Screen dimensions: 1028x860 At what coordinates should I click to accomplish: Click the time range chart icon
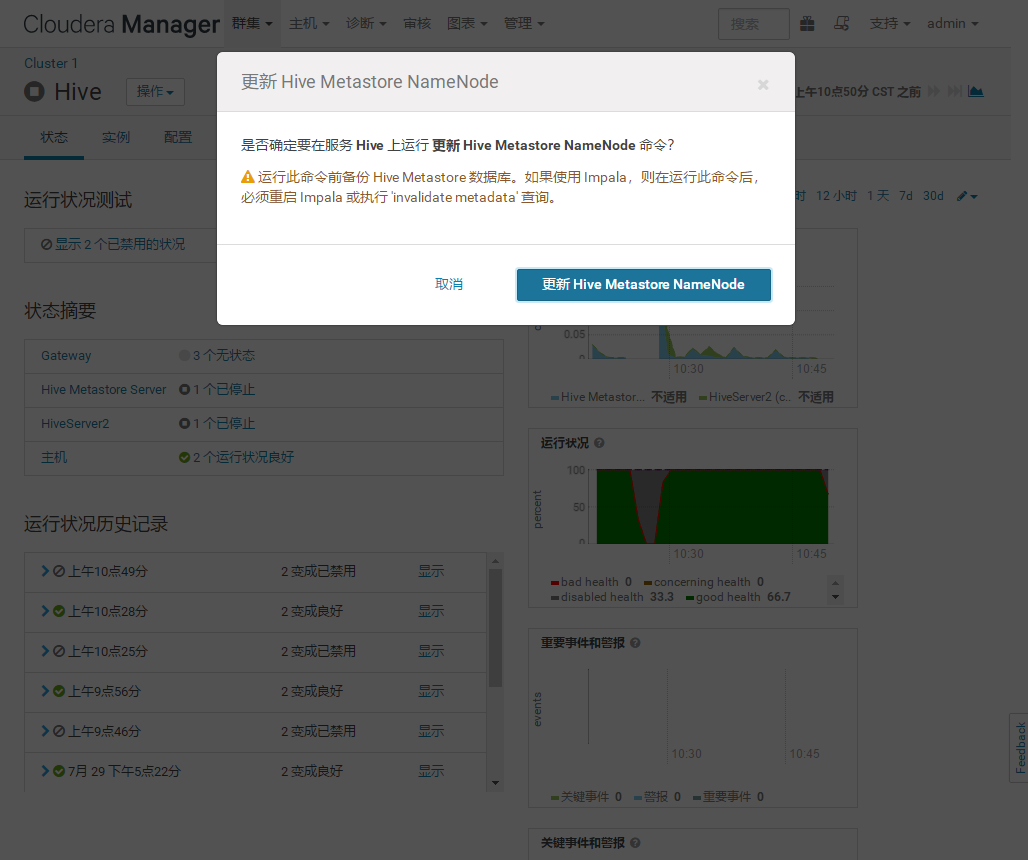[976, 91]
